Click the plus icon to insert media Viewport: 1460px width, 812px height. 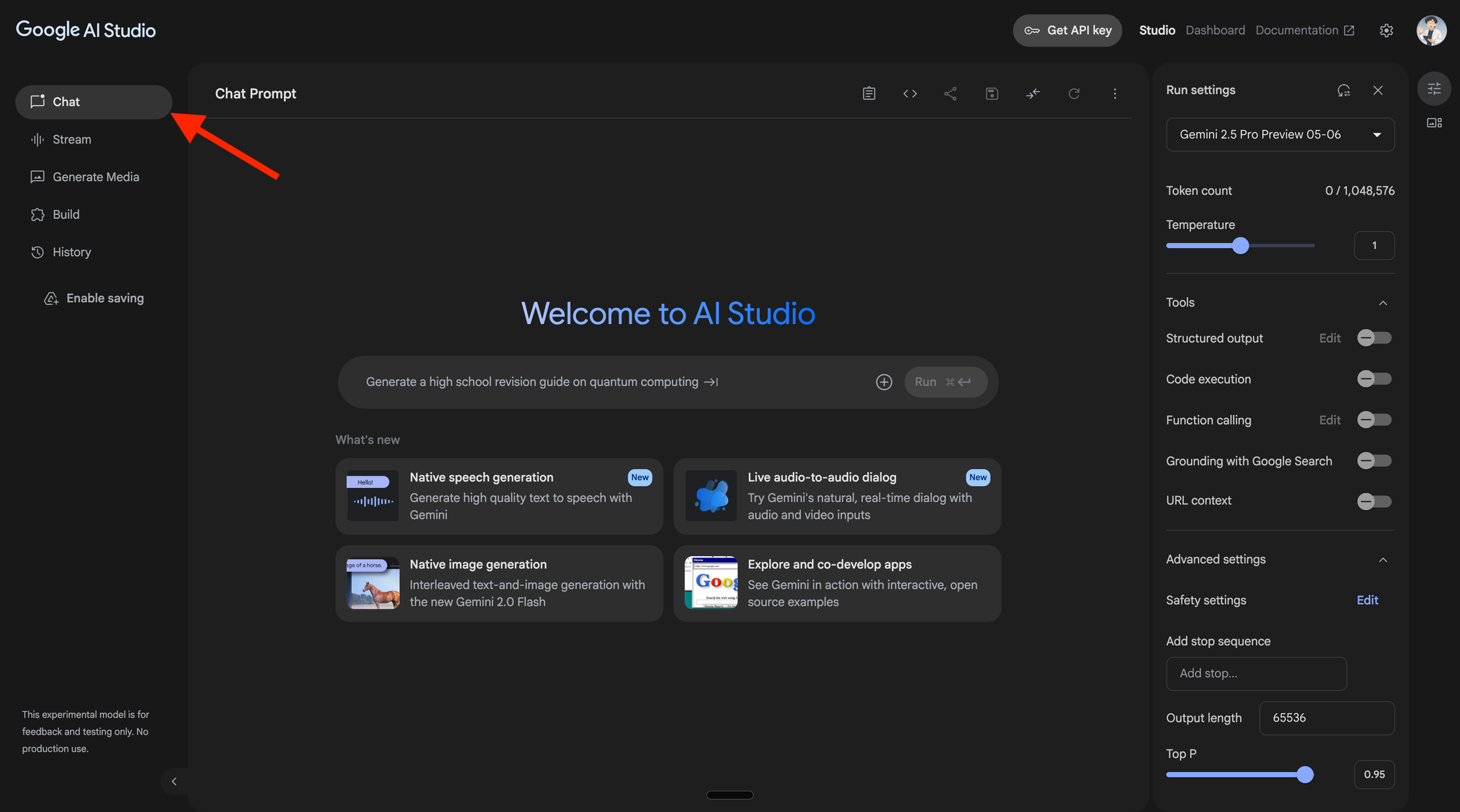[x=884, y=382]
